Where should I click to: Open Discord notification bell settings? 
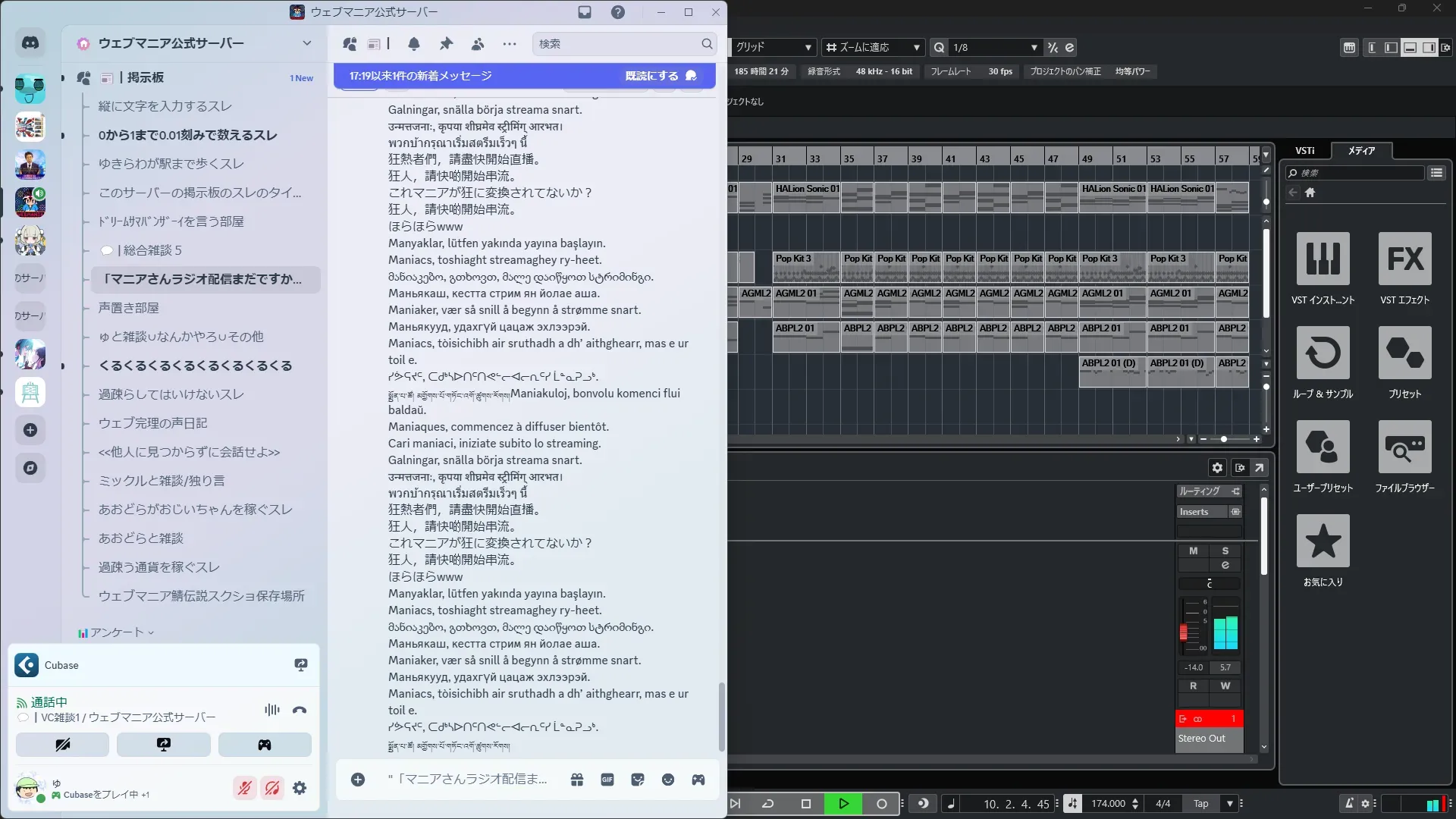414,44
